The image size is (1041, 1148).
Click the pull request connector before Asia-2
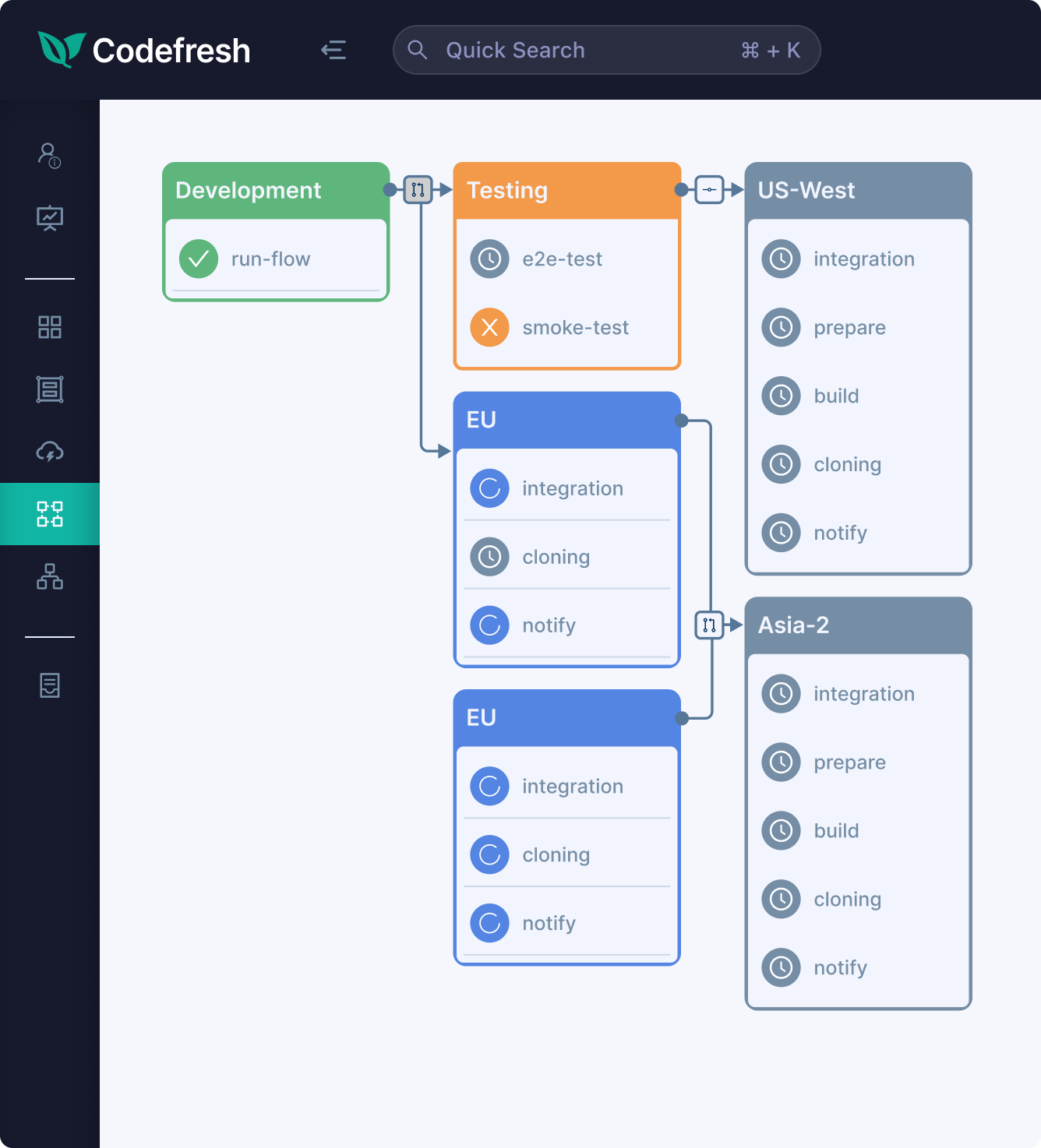(710, 625)
